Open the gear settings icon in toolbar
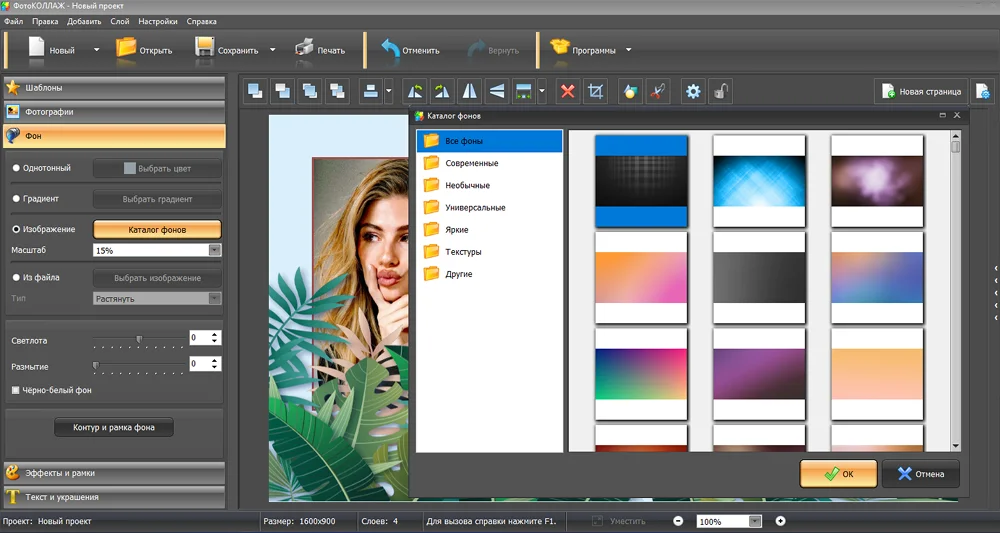The width and height of the screenshot is (1000, 533). (693, 92)
